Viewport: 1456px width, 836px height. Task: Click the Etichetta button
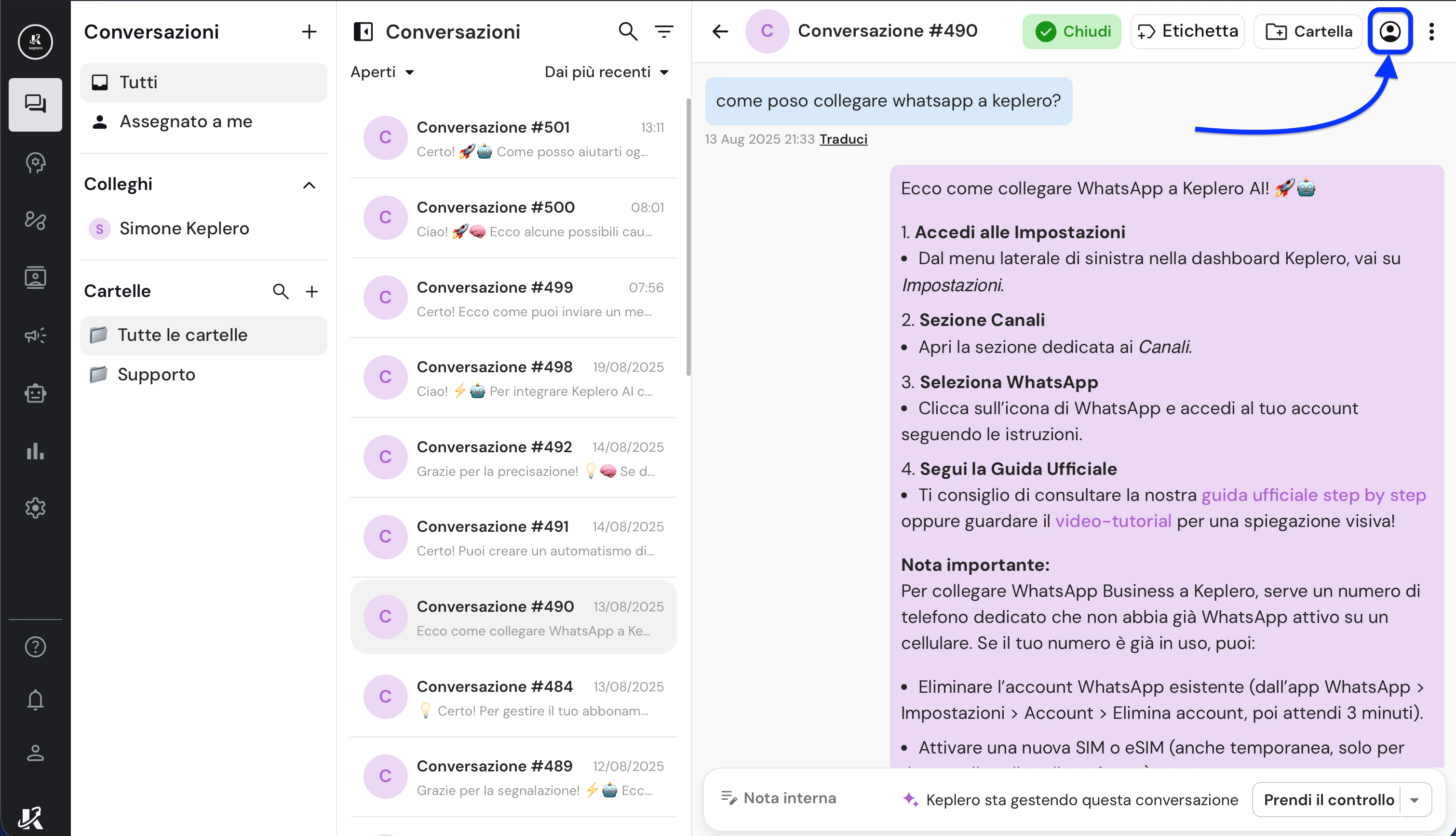click(x=1186, y=32)
